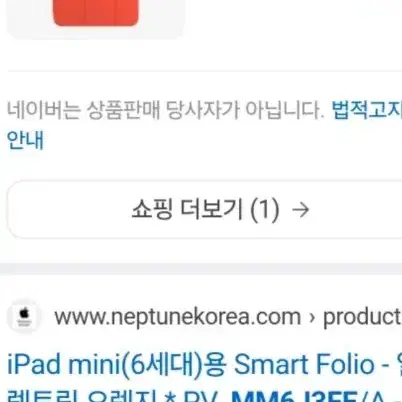Screen dimensions: 402x402
Task: Click the 네이버는 상품판매 당사자가 아닙니다 notice
Action: click(165, 110)
